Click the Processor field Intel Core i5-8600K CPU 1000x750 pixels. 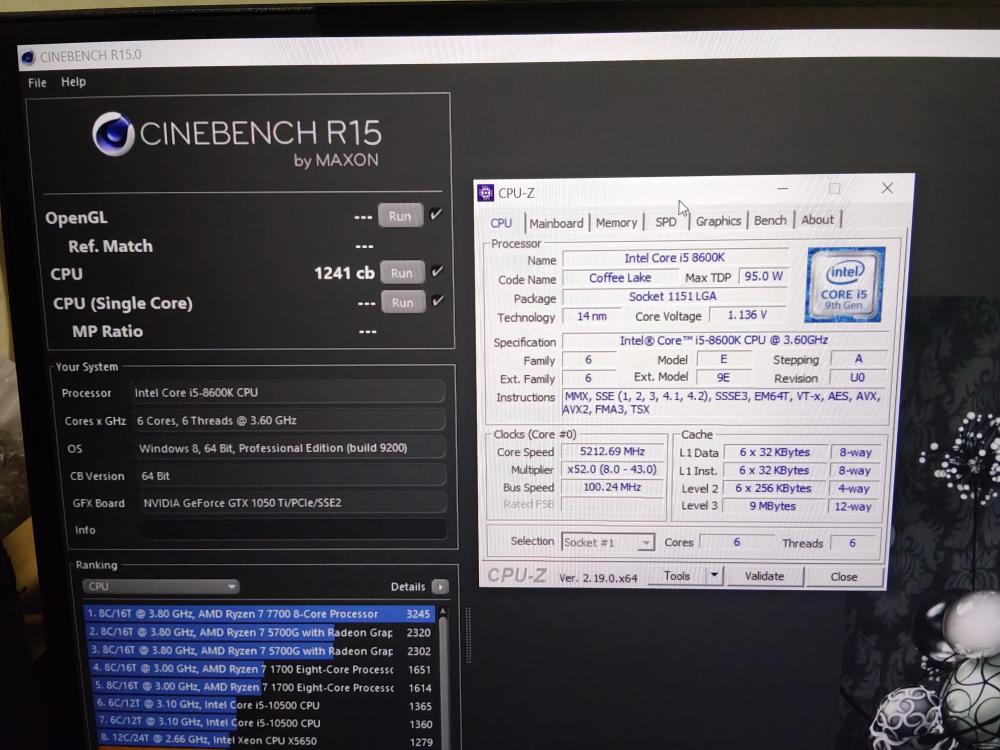pos(288,392)
